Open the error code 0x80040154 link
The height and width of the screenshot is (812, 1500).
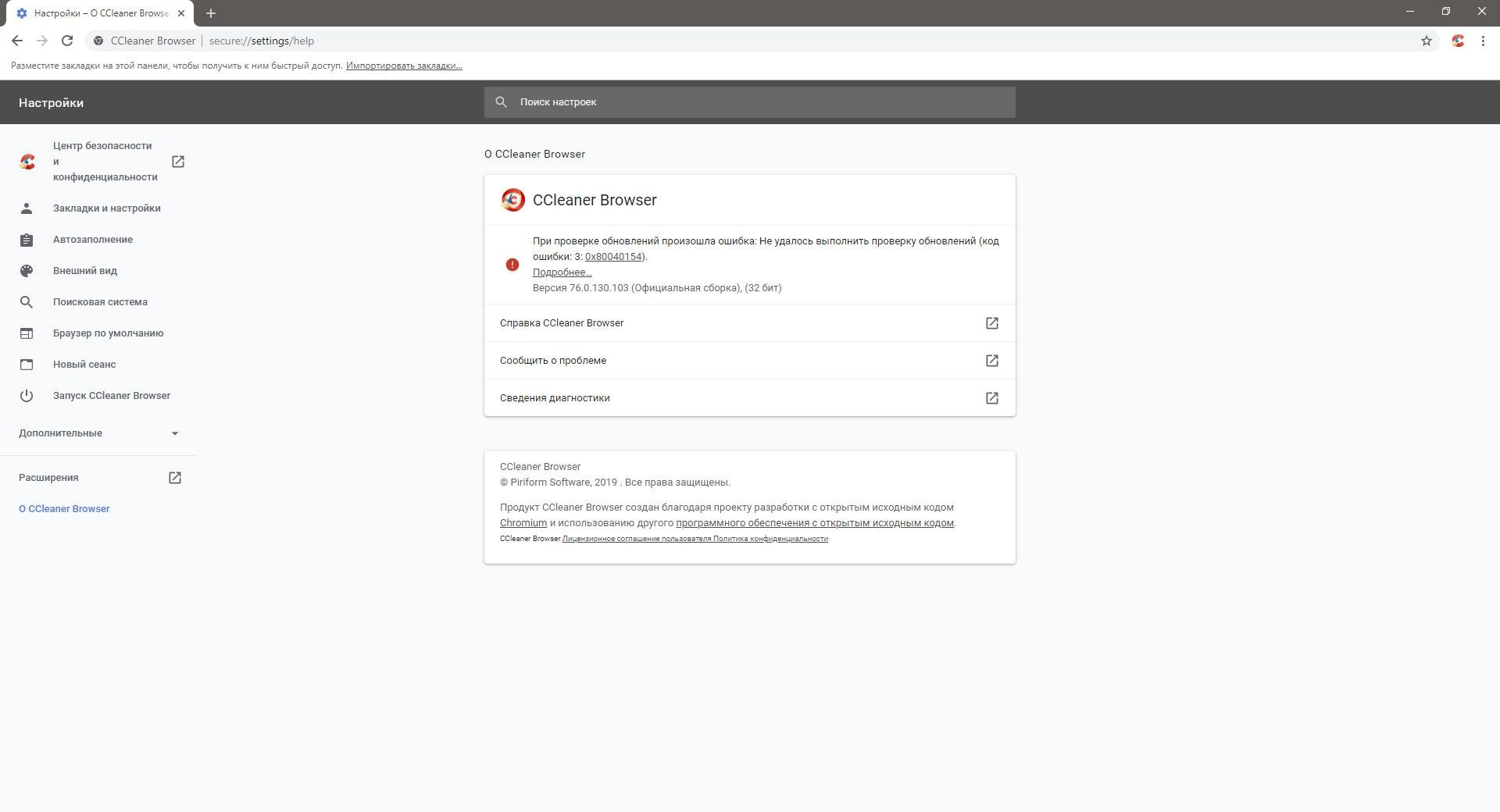613,257
